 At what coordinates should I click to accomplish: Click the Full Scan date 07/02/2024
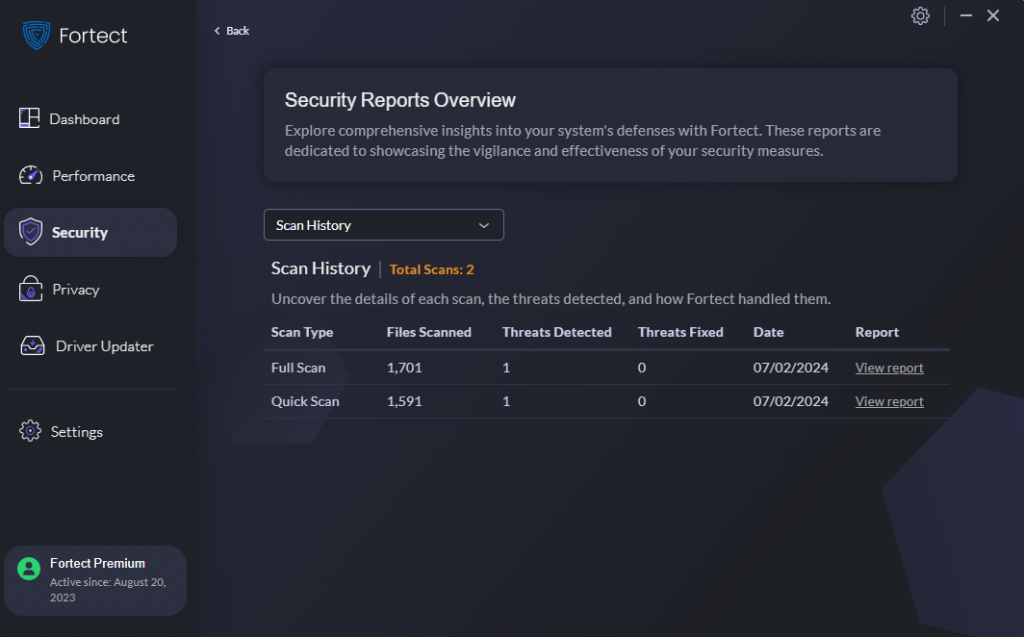pyautogui.click(x=790, y=368)
